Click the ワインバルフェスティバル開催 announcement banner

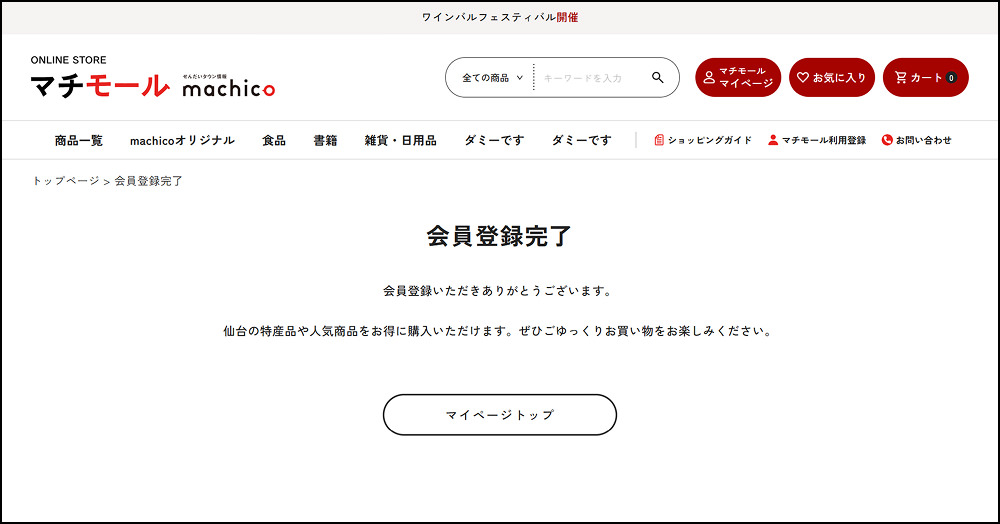500,17
